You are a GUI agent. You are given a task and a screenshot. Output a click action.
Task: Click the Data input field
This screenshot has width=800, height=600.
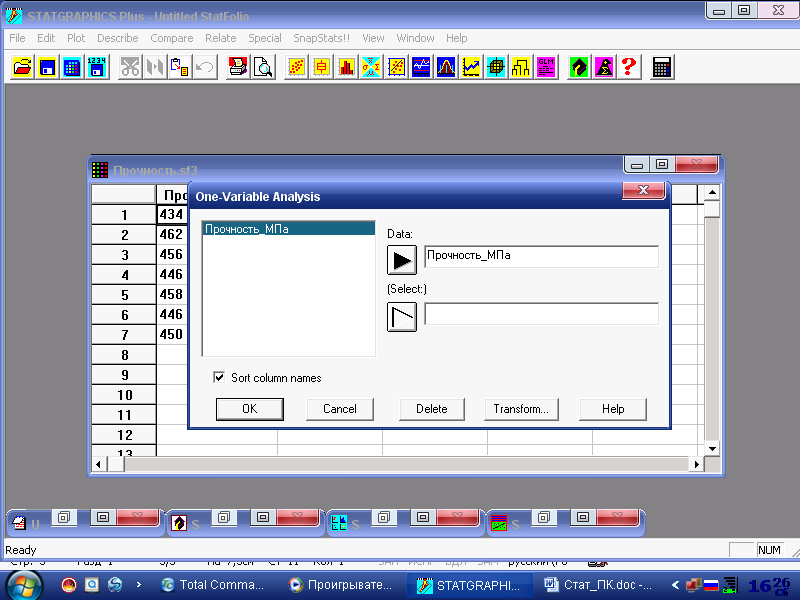541,256
